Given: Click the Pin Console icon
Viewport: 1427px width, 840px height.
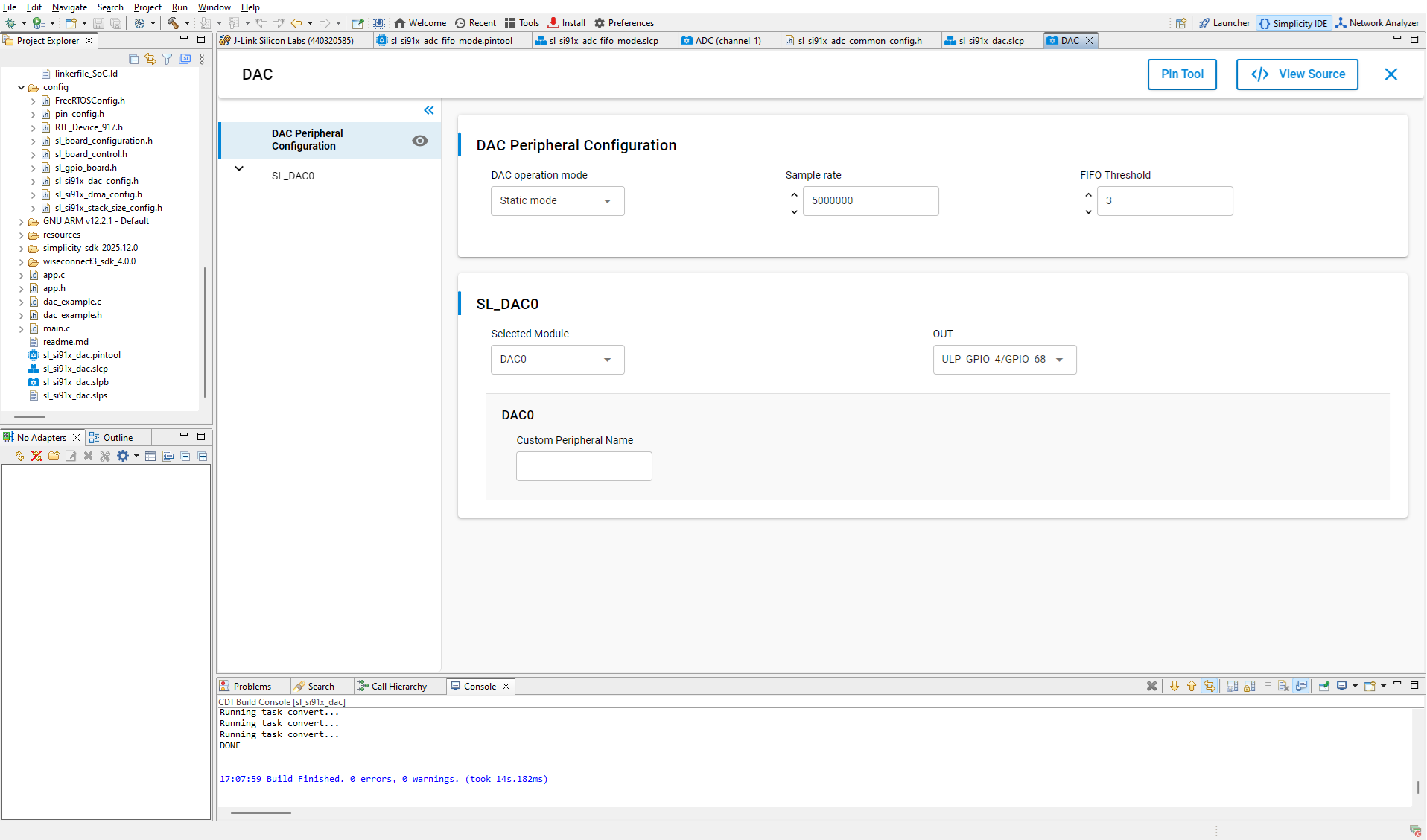Looking at the screenshot, I should [x=1324, y=687].
